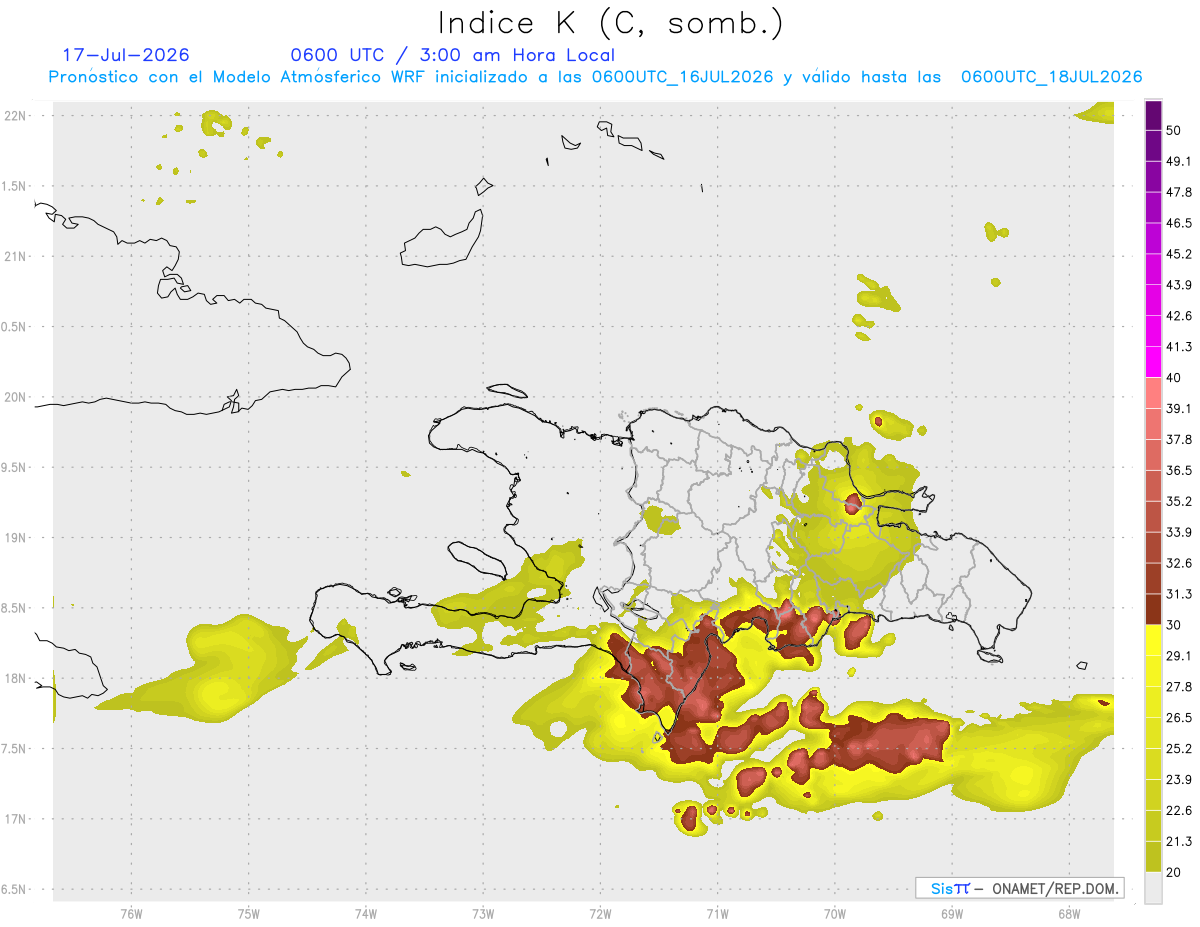This screenshot has width=1200, height=927.
Task: Click legend value '20' at colorbar bottom
Action: (1173, 872)
